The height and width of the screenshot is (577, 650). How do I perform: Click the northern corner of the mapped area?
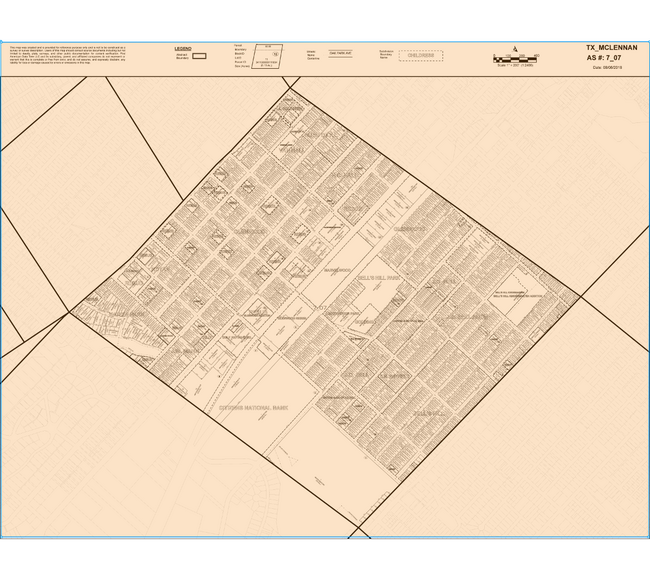[x=289, y=89]
